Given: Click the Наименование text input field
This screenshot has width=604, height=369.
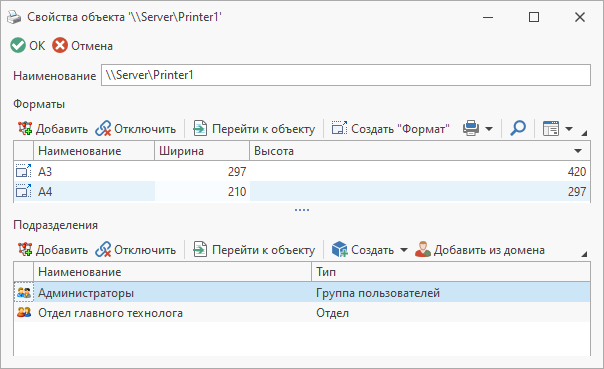Looking at the screenshot, I should (x=346, y=75).
